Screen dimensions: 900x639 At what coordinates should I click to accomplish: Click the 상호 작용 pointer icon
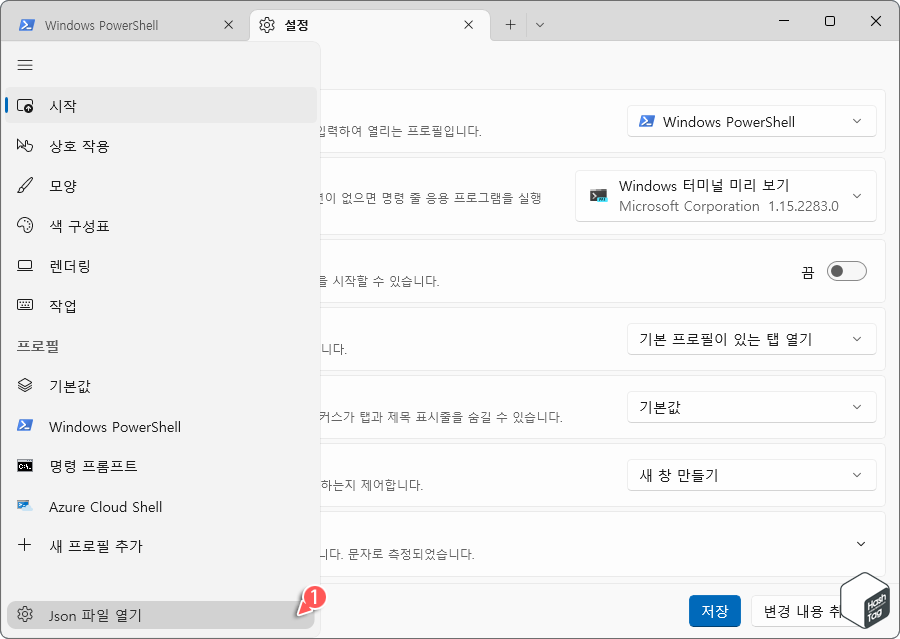25,145
